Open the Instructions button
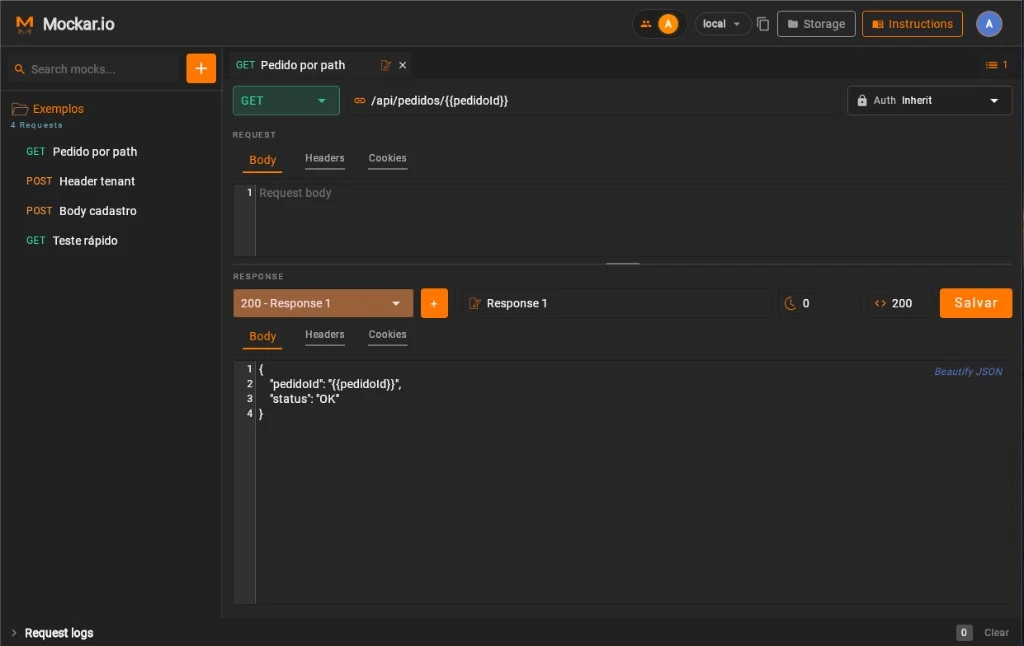 pos(912,24)
